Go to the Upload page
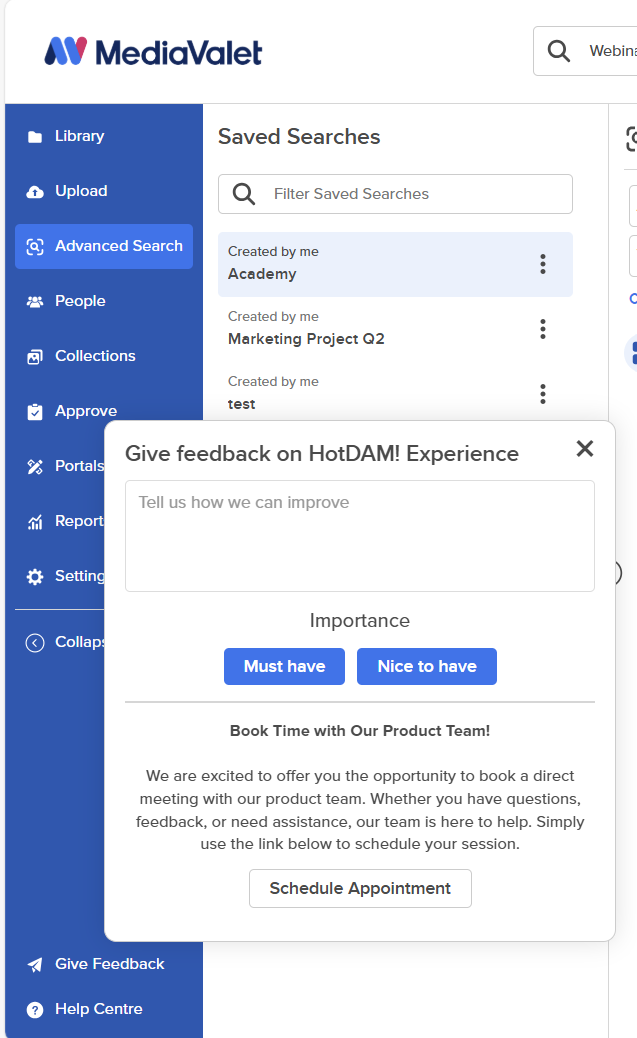 point(104,191)
